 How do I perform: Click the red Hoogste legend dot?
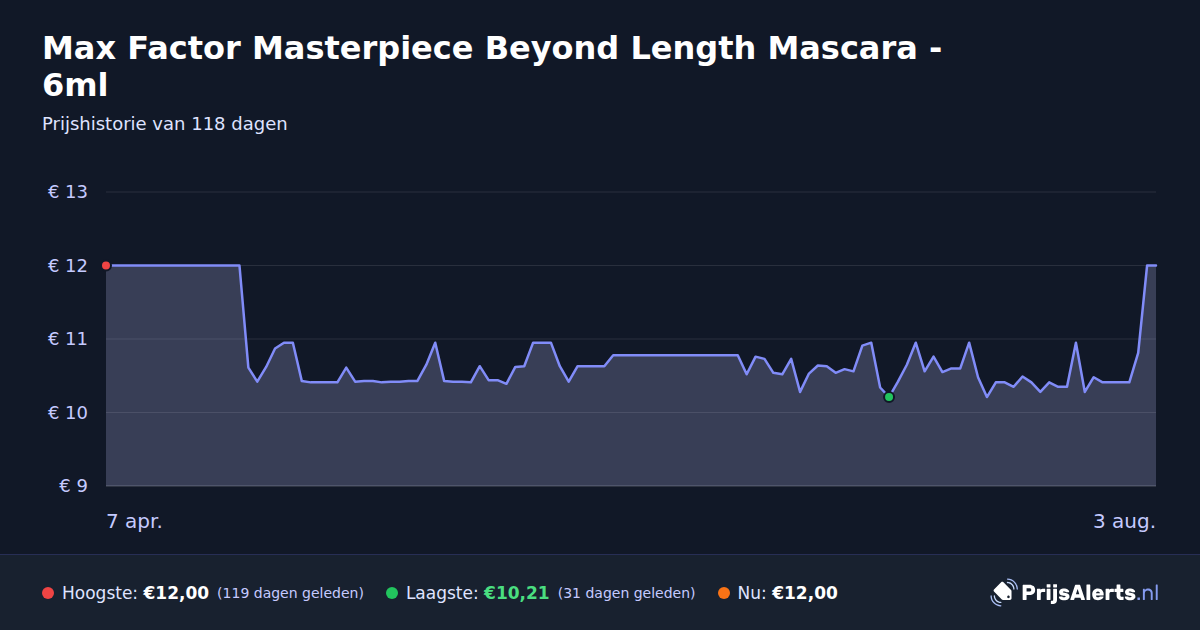pyautogui.click(x=48, y=593)
